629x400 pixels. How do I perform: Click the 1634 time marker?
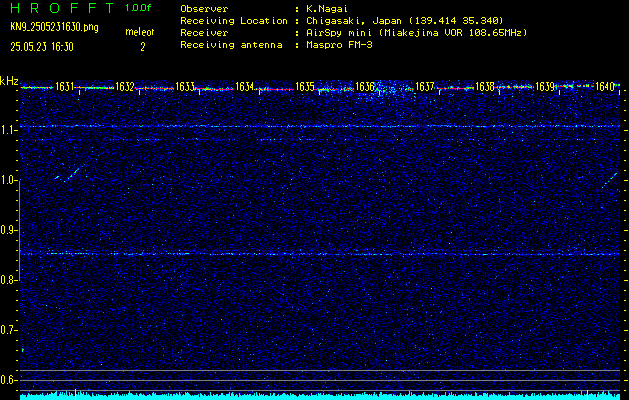[244, 87]
